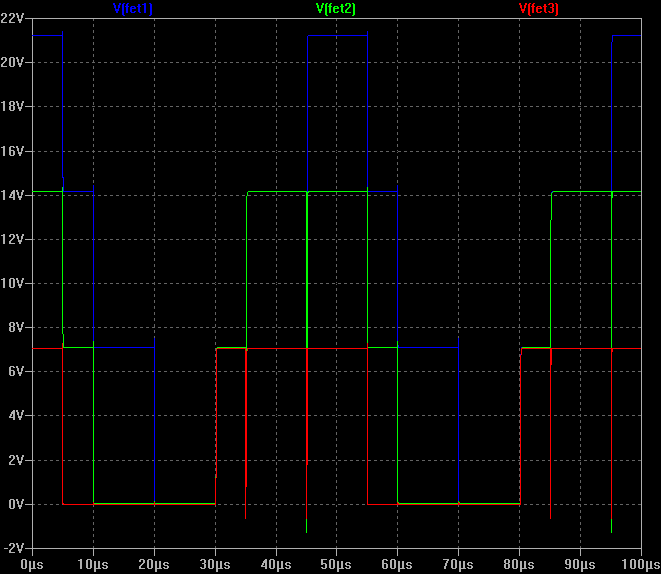Click the 90µs time axis label
Screen dimensions: 661x574
point(580,565)
